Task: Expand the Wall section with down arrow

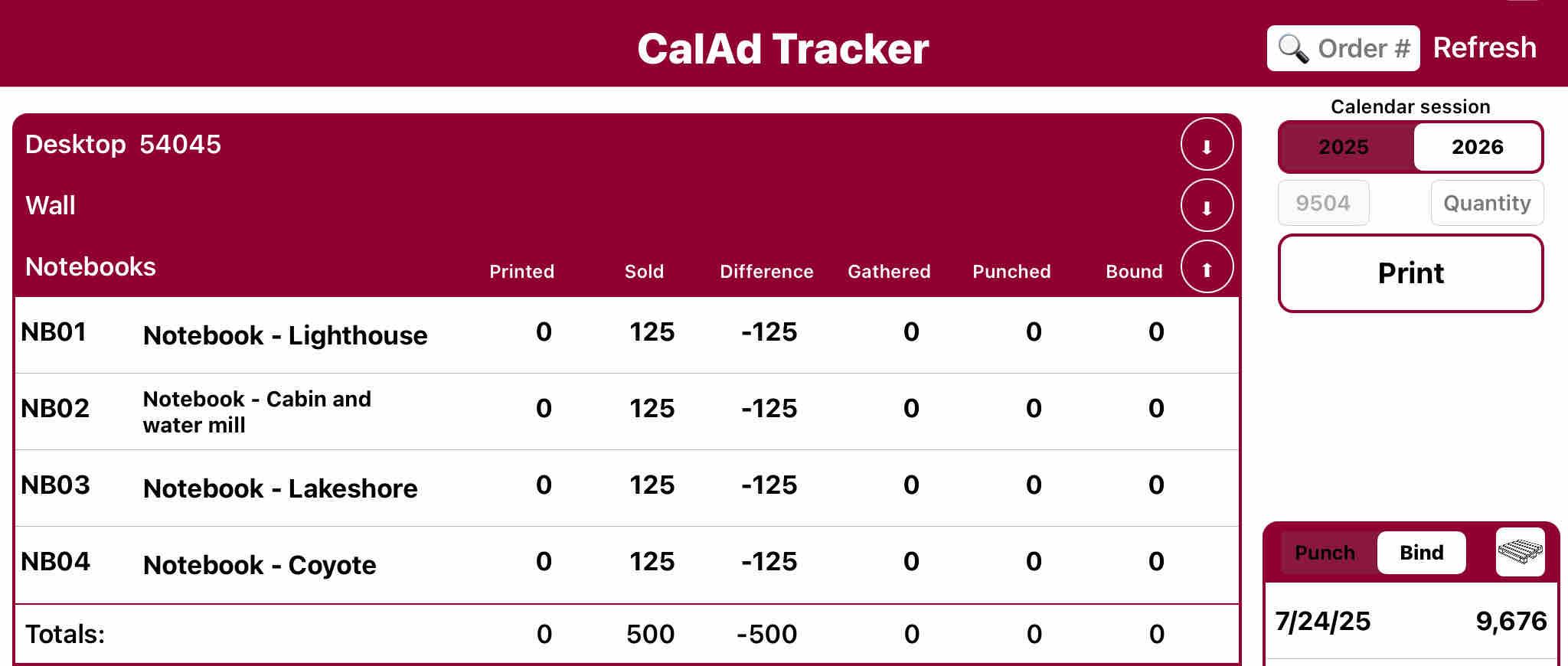Action: pos(1207,206)
